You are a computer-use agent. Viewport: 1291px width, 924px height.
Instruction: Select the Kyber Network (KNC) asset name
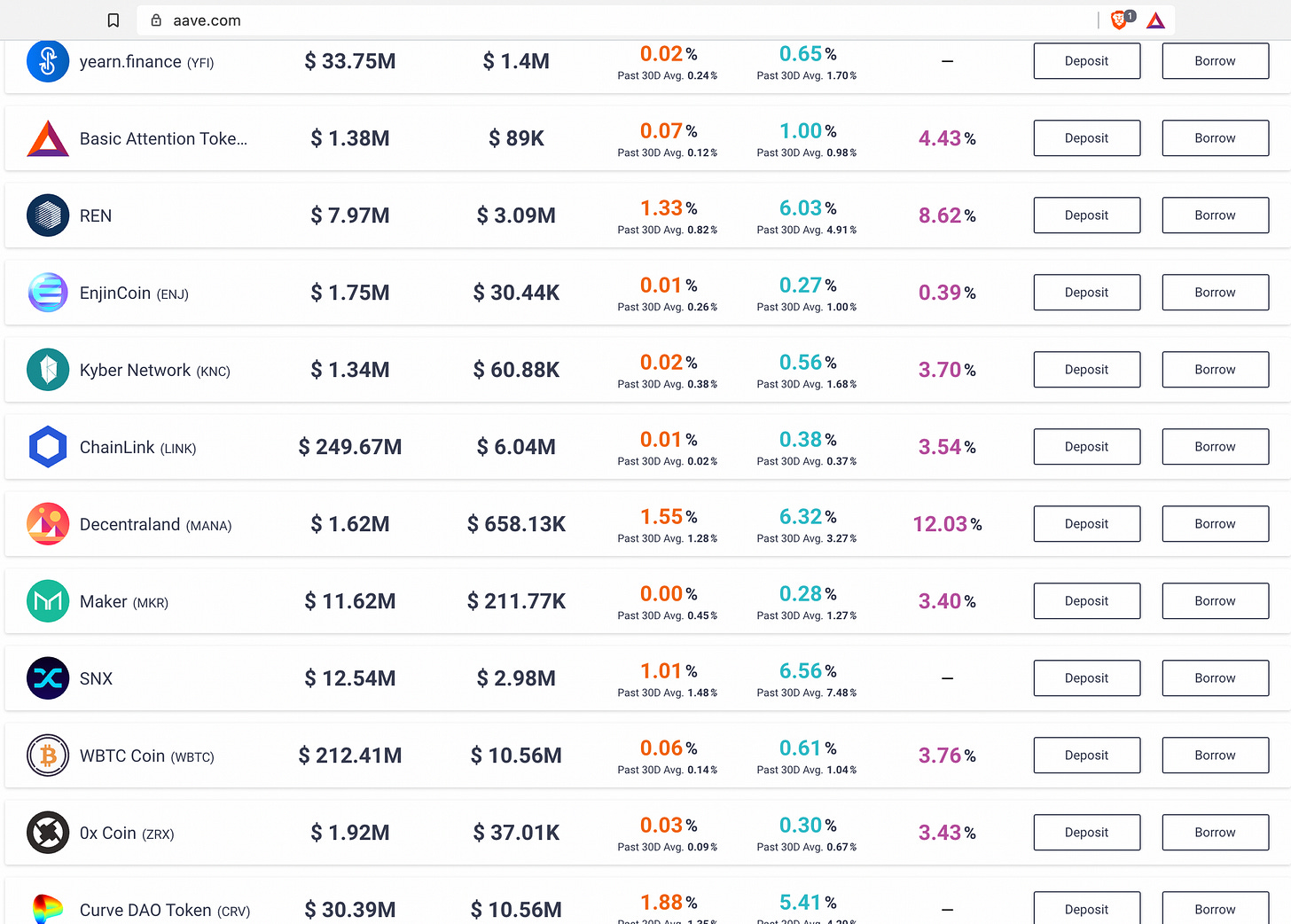155,371
